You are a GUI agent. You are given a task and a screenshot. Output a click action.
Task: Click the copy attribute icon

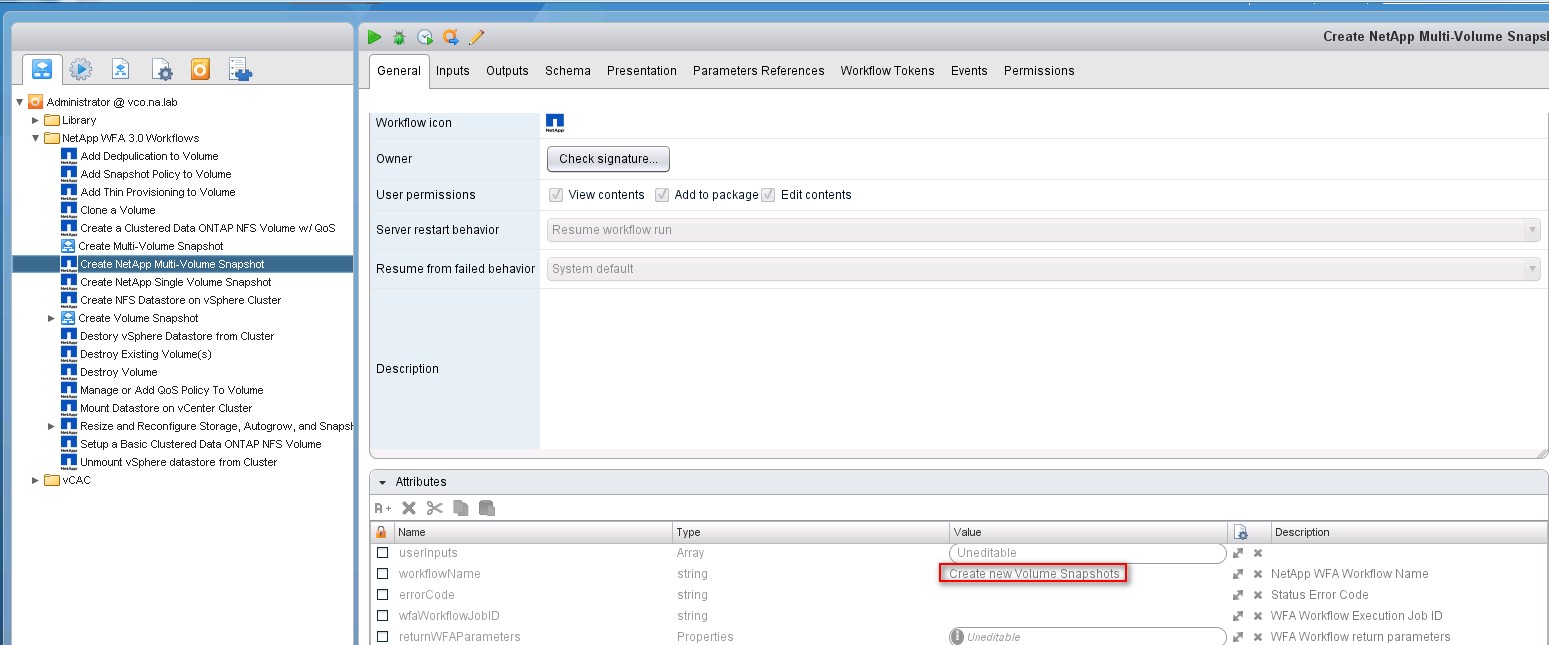pyautogui.click(x=461, y=508)
